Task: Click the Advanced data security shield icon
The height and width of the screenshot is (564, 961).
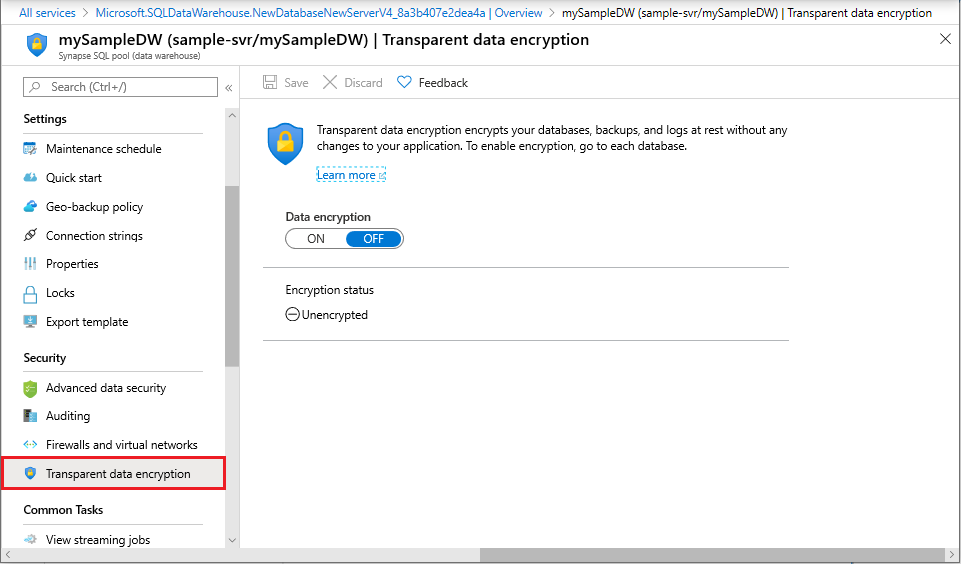Action: [30, 388]
